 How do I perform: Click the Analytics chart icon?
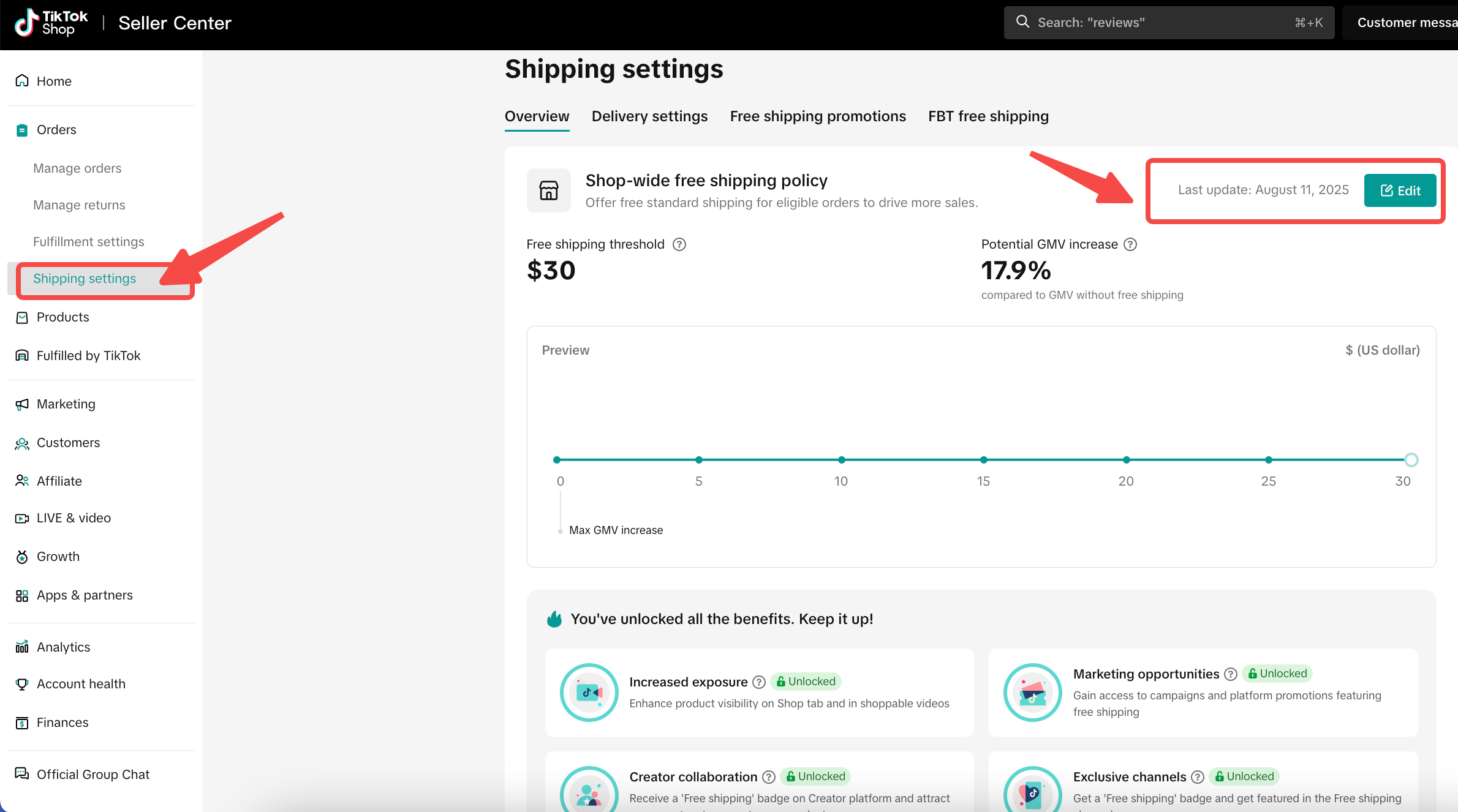pos(22,647)
